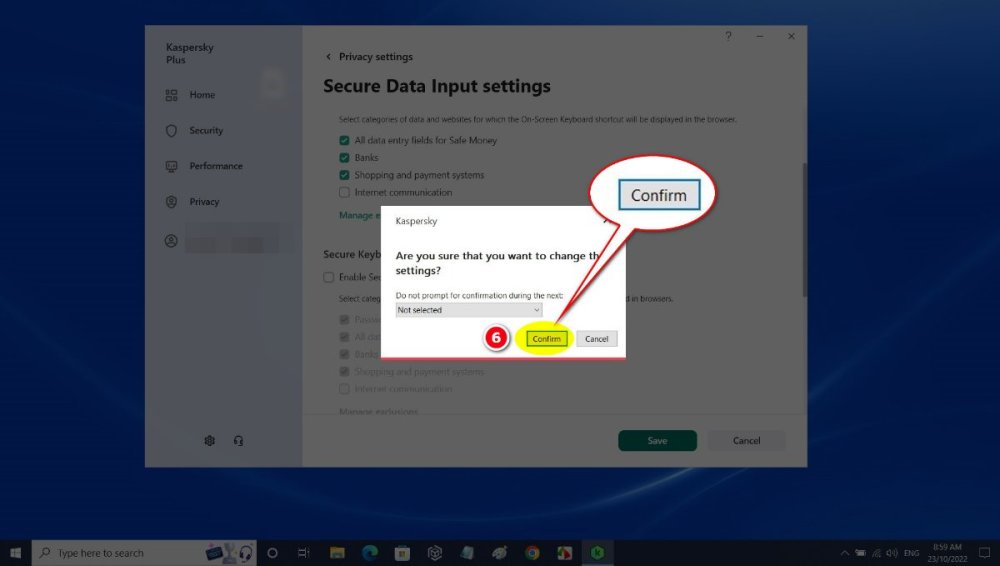Uncheck 'All data entry fields for Safe Money'
The image size is (1000, 566).
click(344, 140)
